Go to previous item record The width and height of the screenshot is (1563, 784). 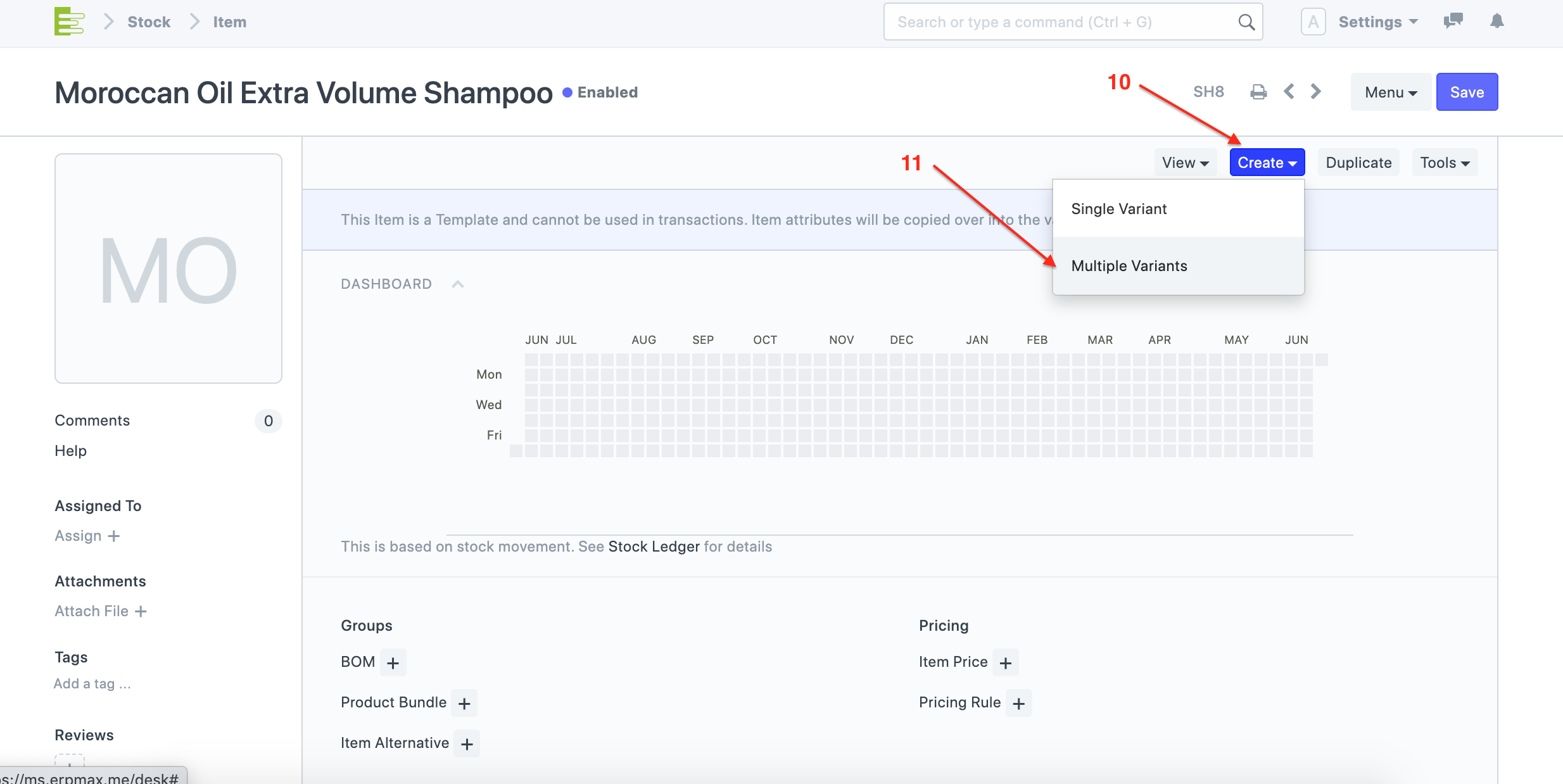1289,92
